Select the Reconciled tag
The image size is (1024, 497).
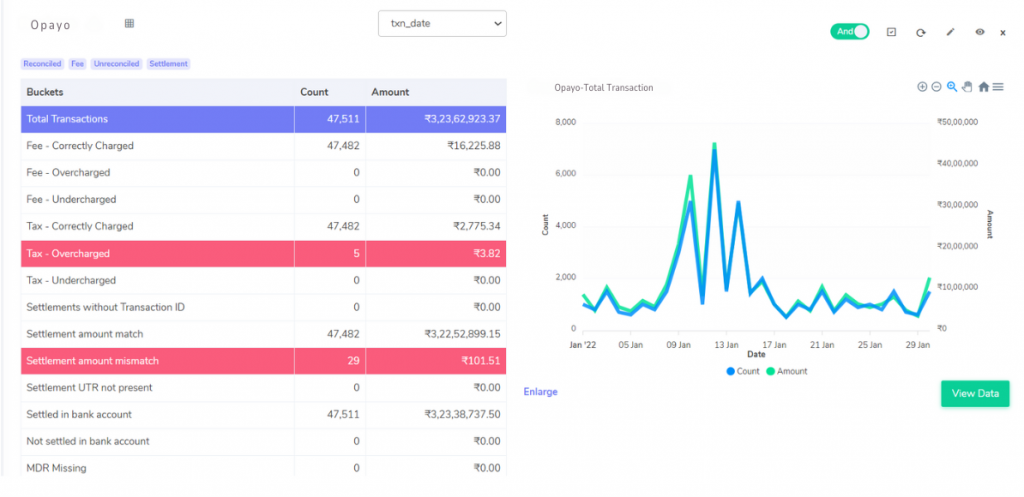42,64
